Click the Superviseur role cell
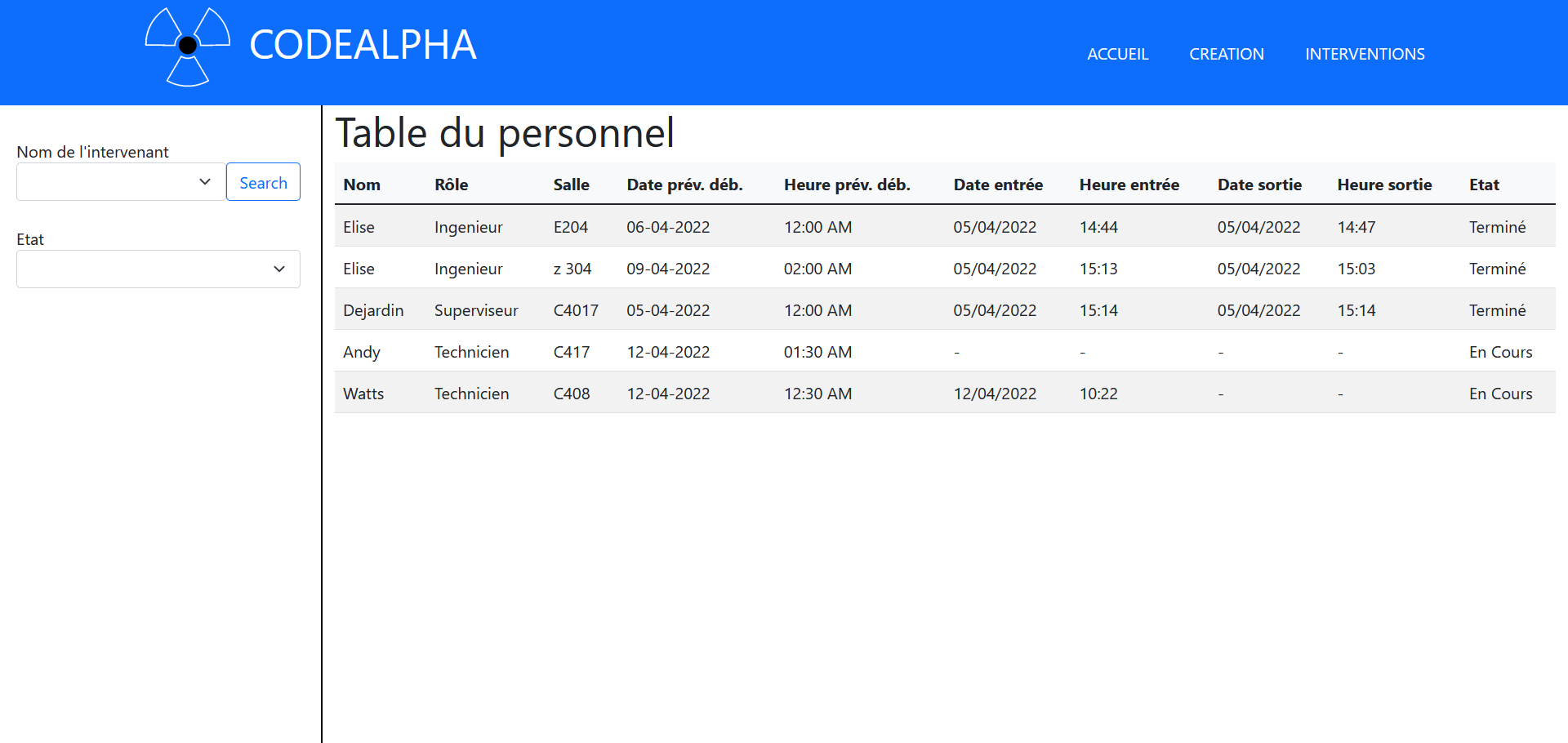The height and width of the screenshot is (743, 1568). pyautogui.click(x=476, y=310)
